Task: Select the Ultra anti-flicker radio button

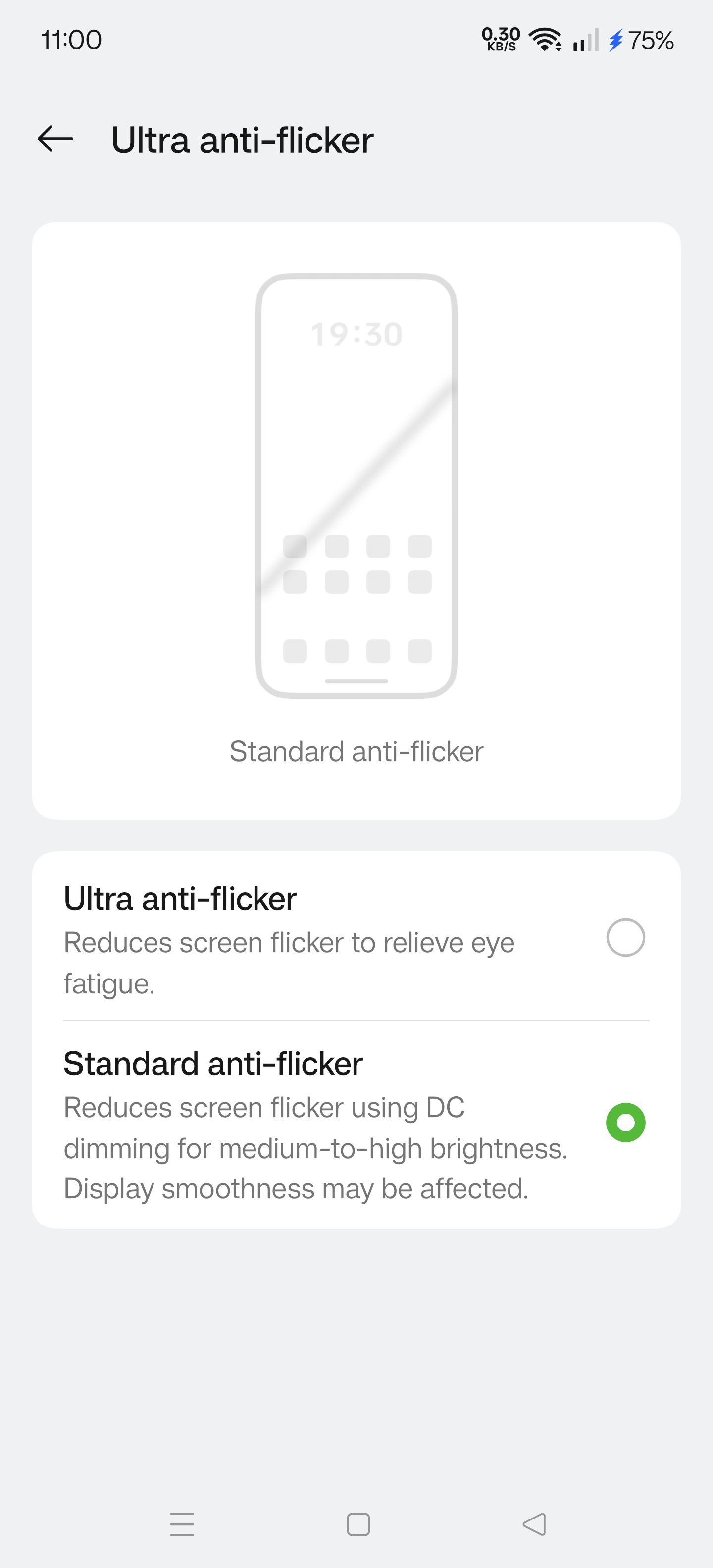Action: (x=625, y=937)
